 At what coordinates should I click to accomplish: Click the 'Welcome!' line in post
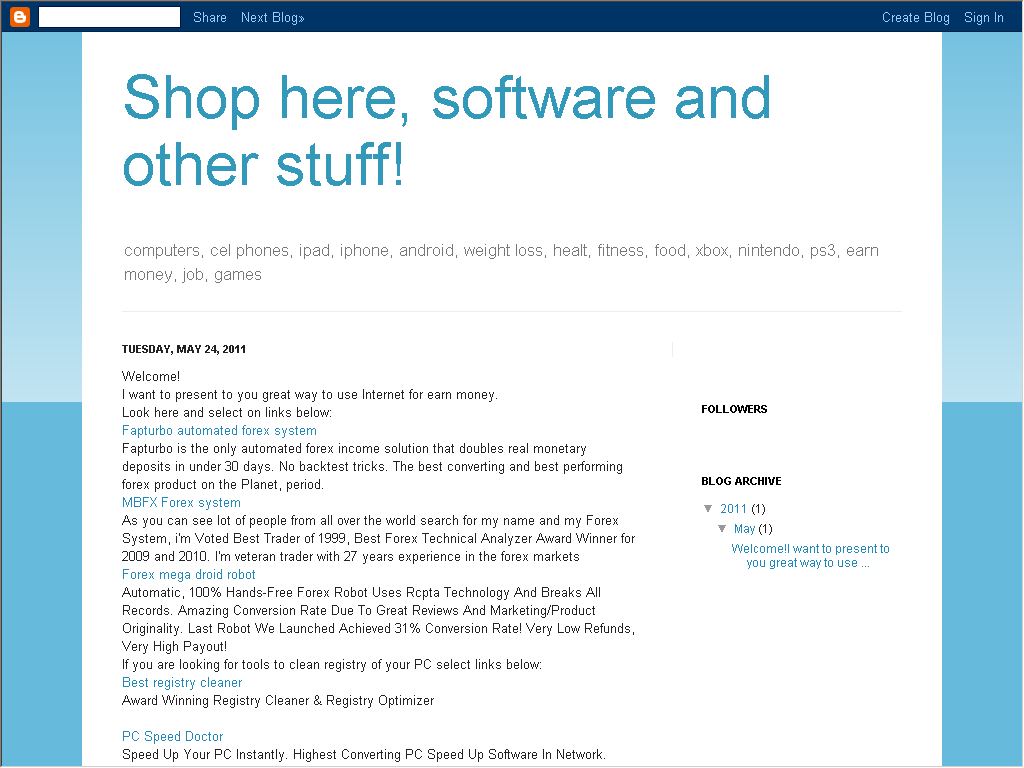pyautogui.click(x=151, y=376)
